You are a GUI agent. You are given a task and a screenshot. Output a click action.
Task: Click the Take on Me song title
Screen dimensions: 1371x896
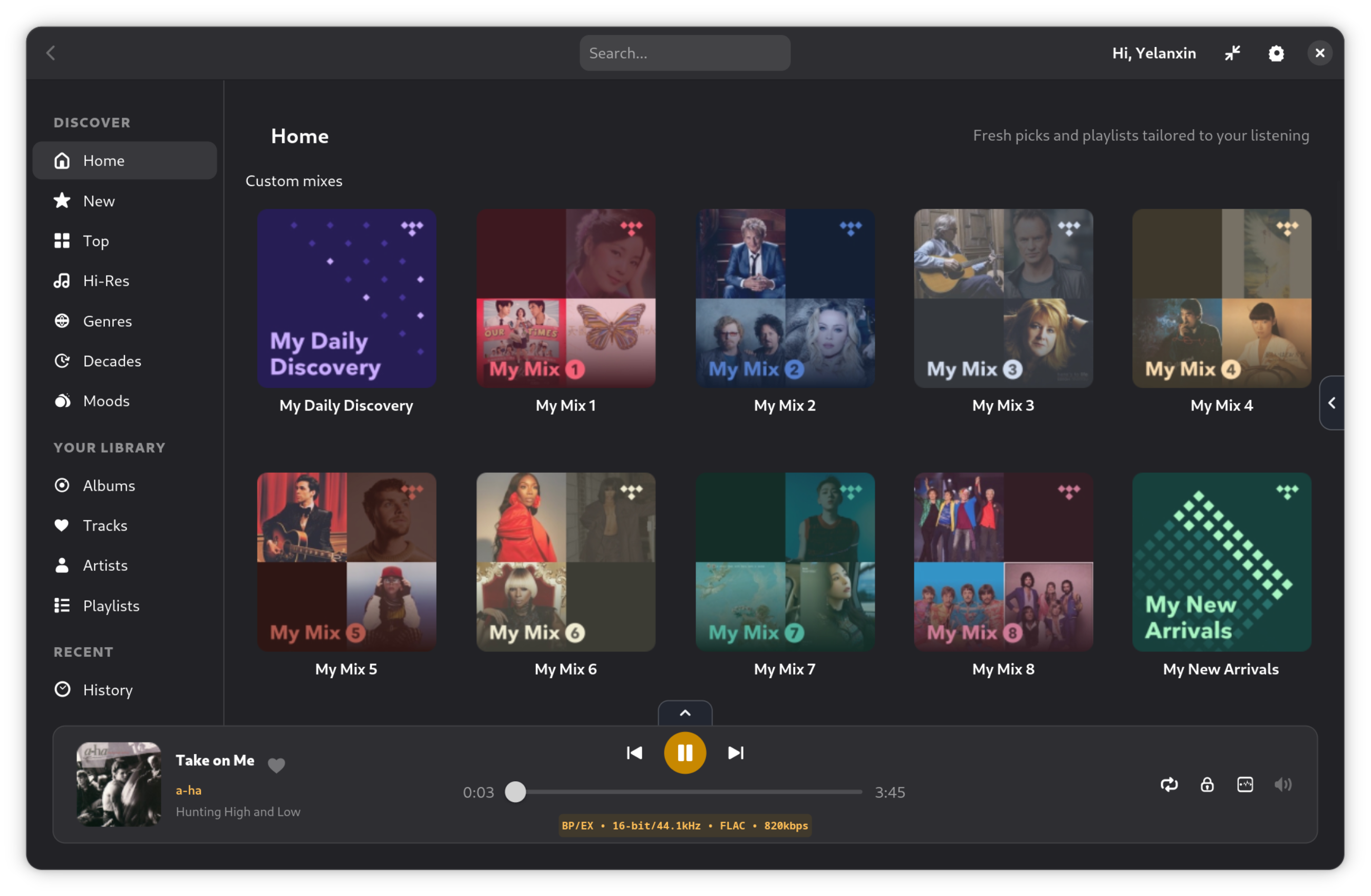coord(215,760)
